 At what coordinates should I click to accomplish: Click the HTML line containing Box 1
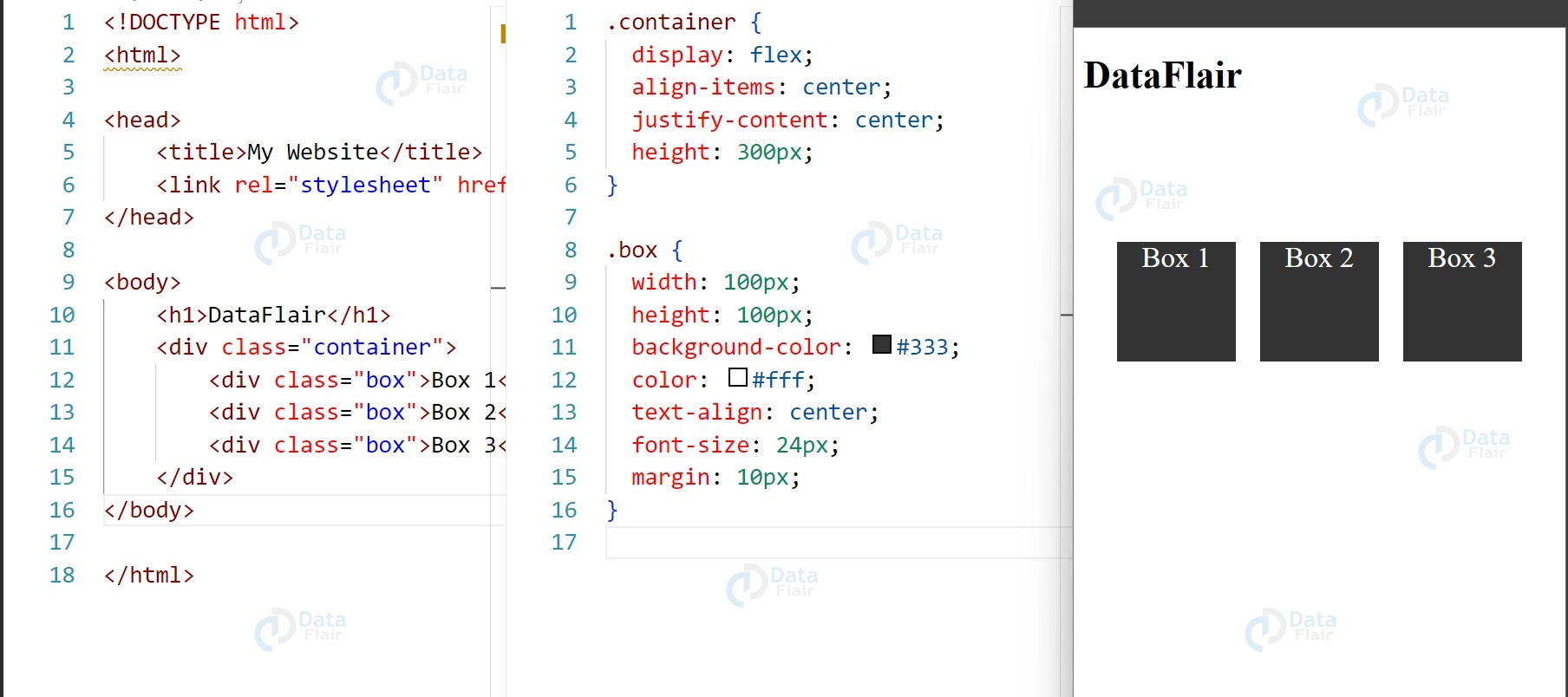tap(357, 380)
